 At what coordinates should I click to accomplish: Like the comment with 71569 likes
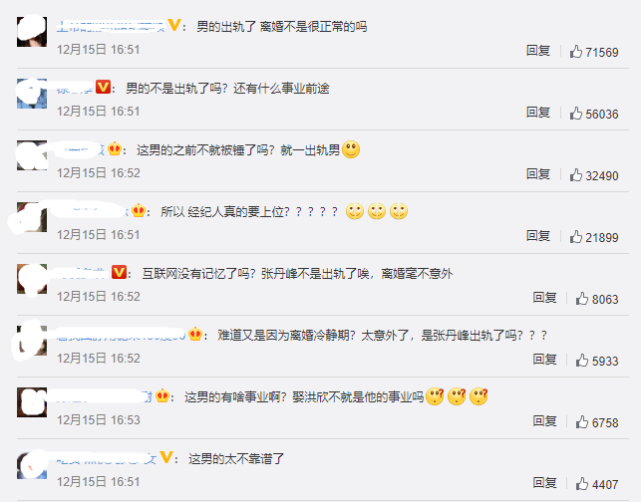tap(576, 52)
